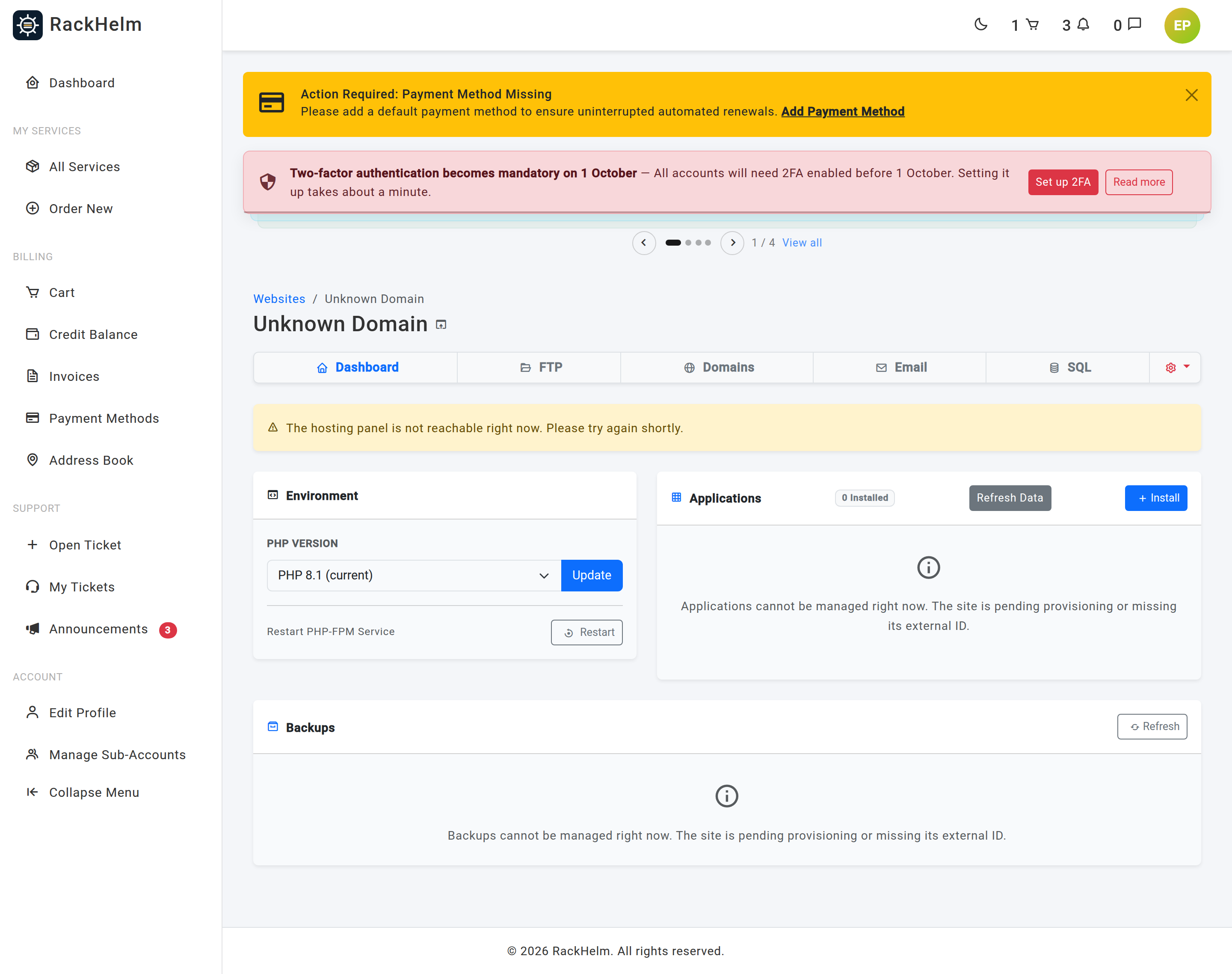1232x974 pixels.
Task: Switch to the Email tab
Action: coord(900,367)
